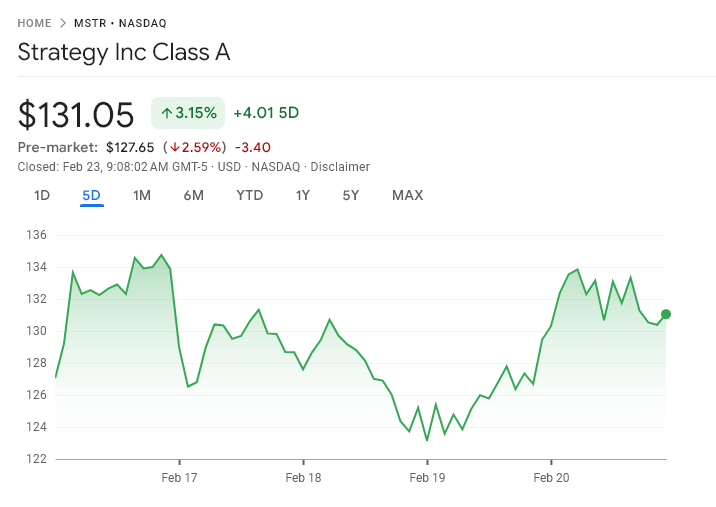The height and width of the screenshot is (507, 716).
Task: Show the YTD chart range
Action: tap(249, 195)
